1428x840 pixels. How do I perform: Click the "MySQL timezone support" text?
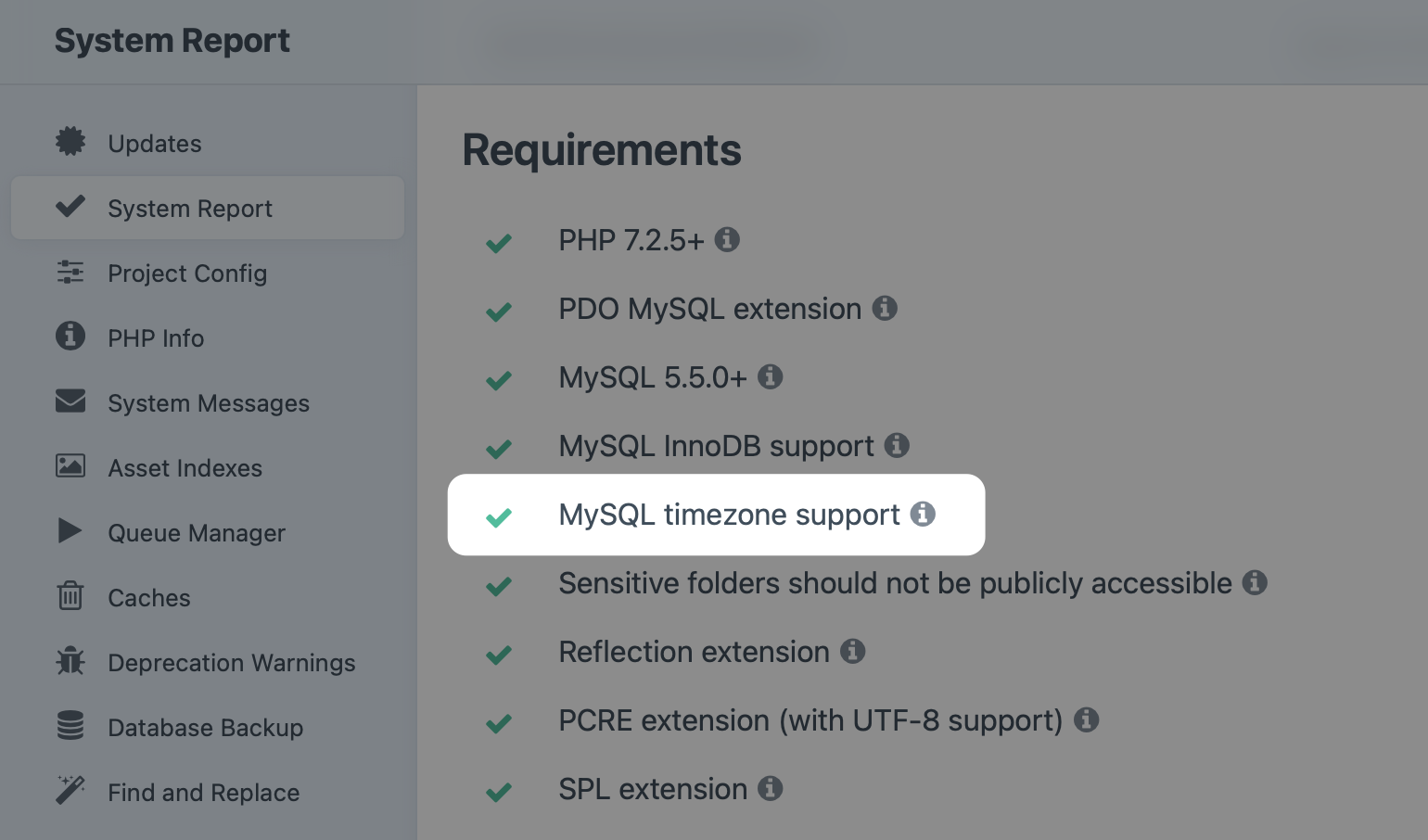pos(729,515)
